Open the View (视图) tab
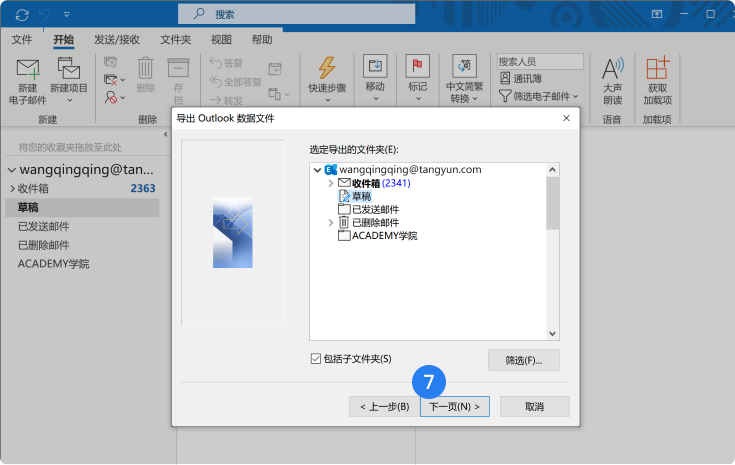The width and height of the screenshot is (735, 465). pyautogui.click(x=221, y=40)
